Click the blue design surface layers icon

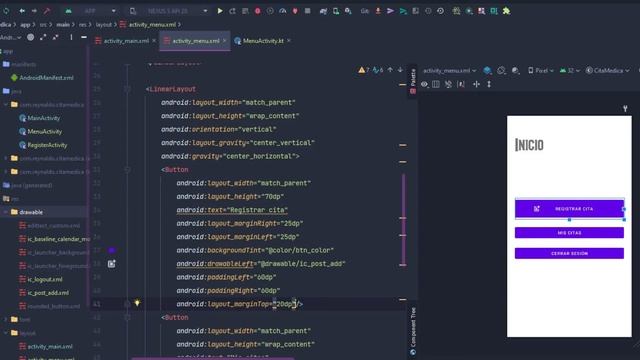pyautogui.click(x=487, y=71)
